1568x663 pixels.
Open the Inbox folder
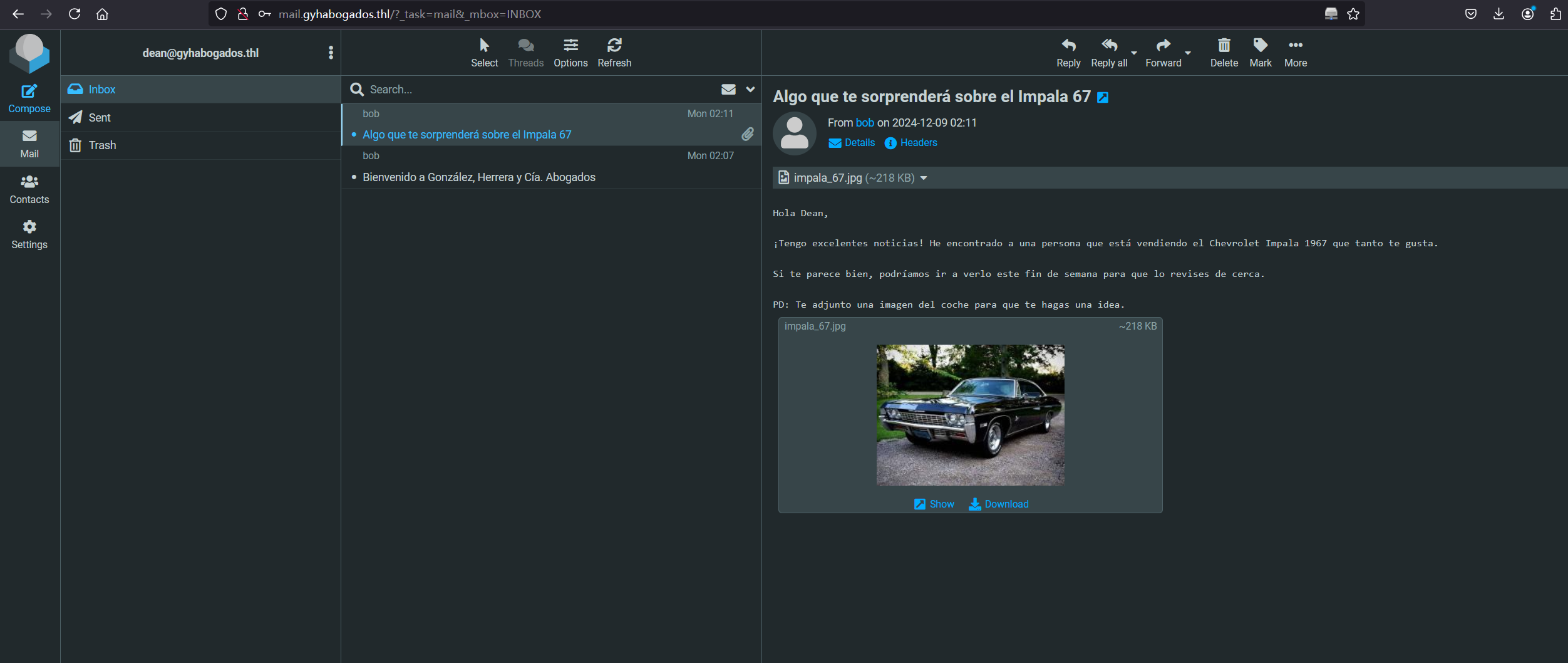[200, 90]
